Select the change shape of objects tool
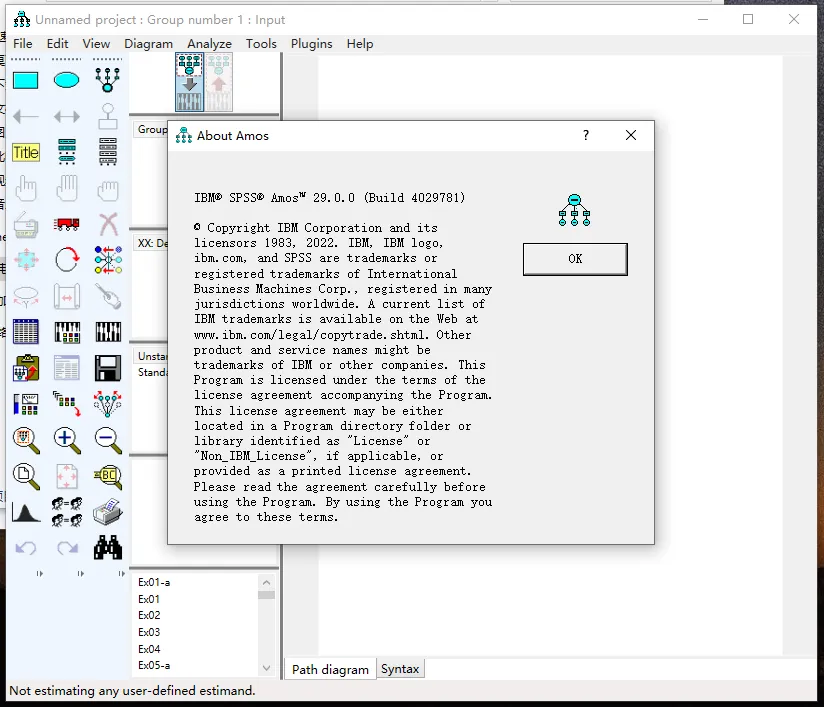 pos(26,260)
